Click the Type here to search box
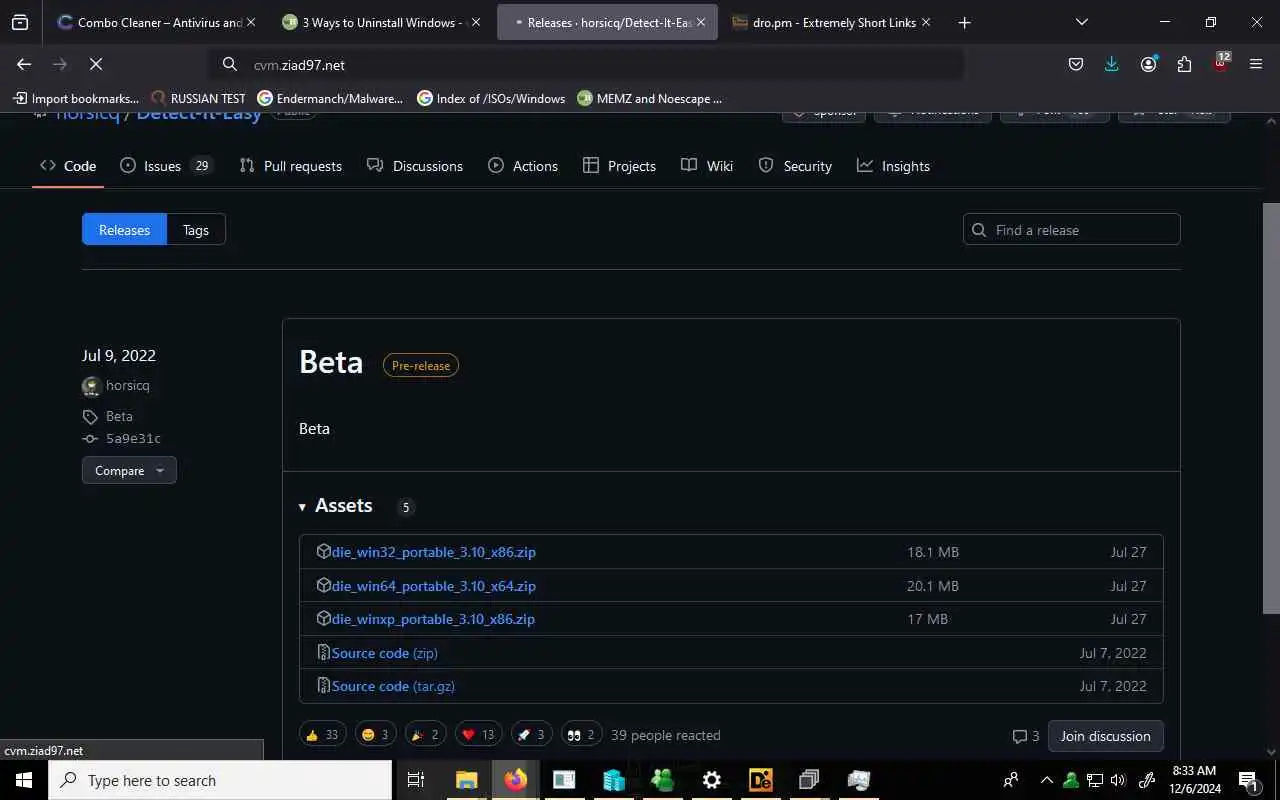 click(220, 780)
